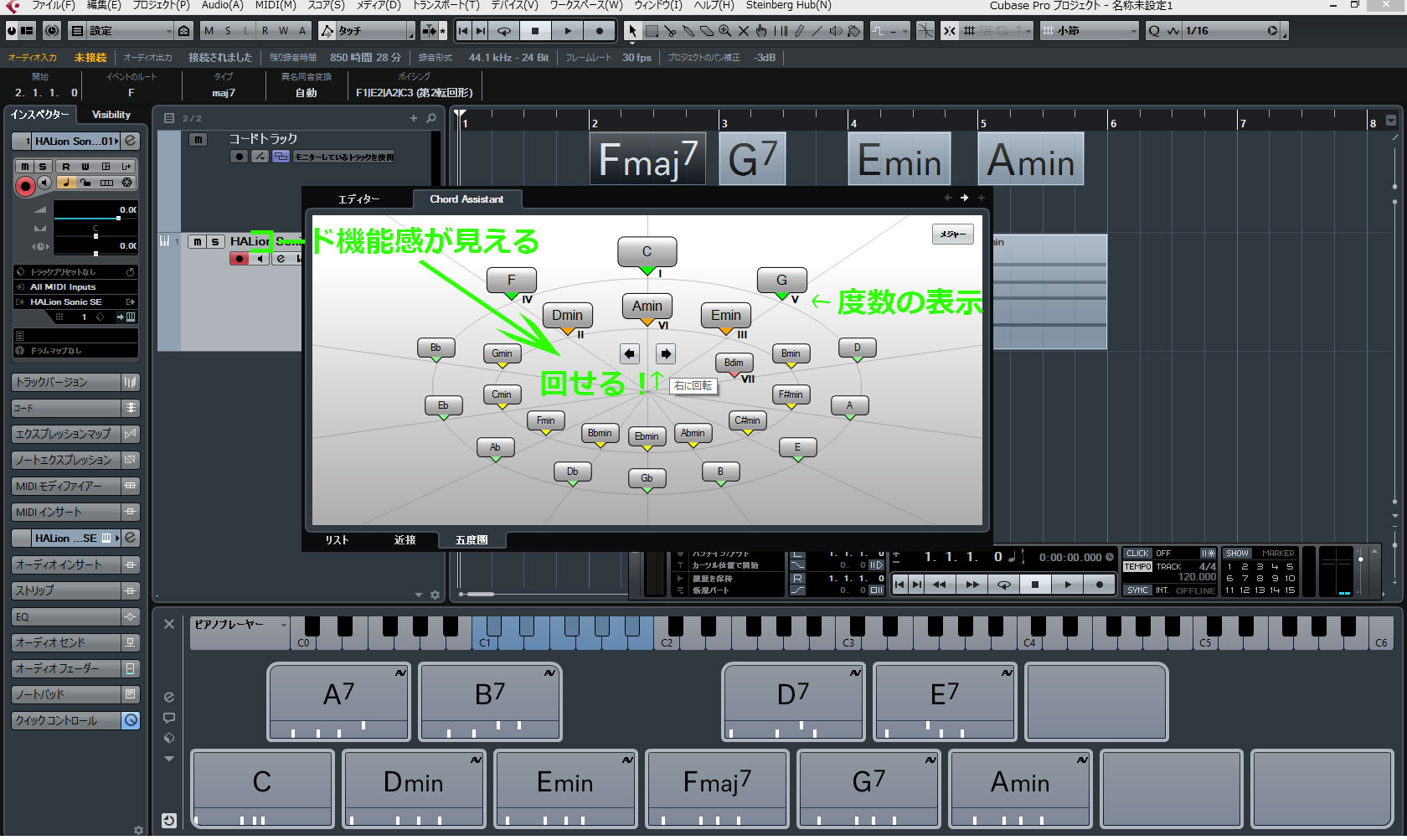Select the Amin chord event on chord track
Image resolution: width=1407 pixels, height=840 pixels.
1030,159
